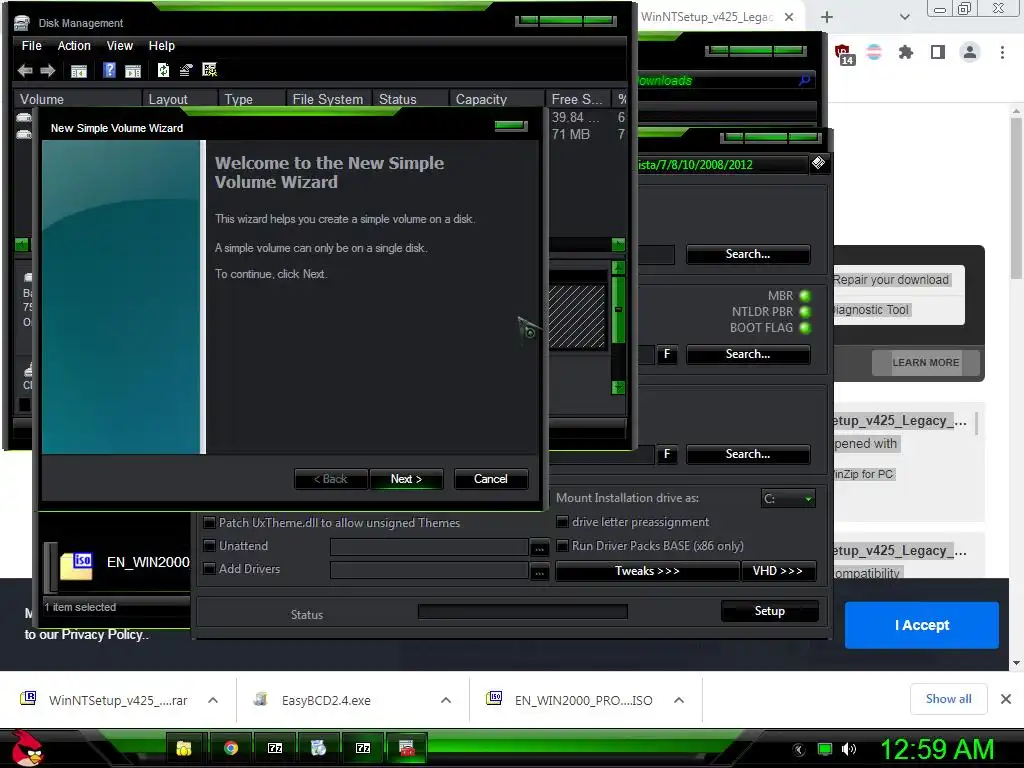The width and height of the screenshot is (1024, 768).
Task: Expand WinNTSetup rar download chevron
Action: click(213, 700)
